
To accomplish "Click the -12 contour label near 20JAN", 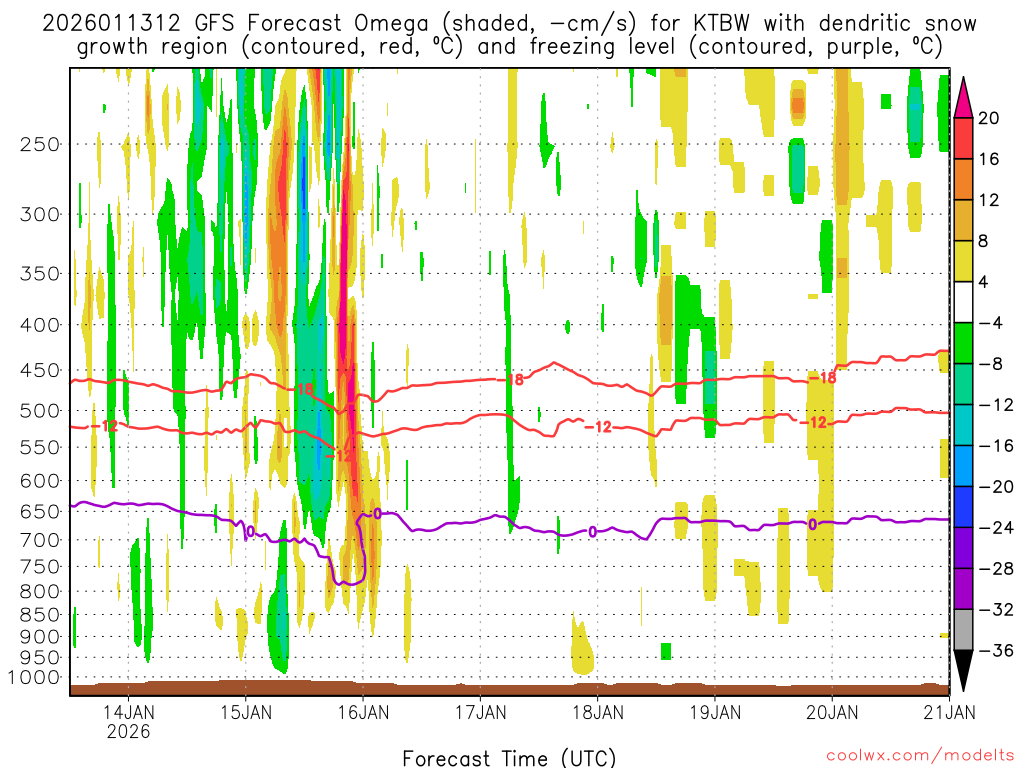I will pyautogui.click(x=814, y=423).
